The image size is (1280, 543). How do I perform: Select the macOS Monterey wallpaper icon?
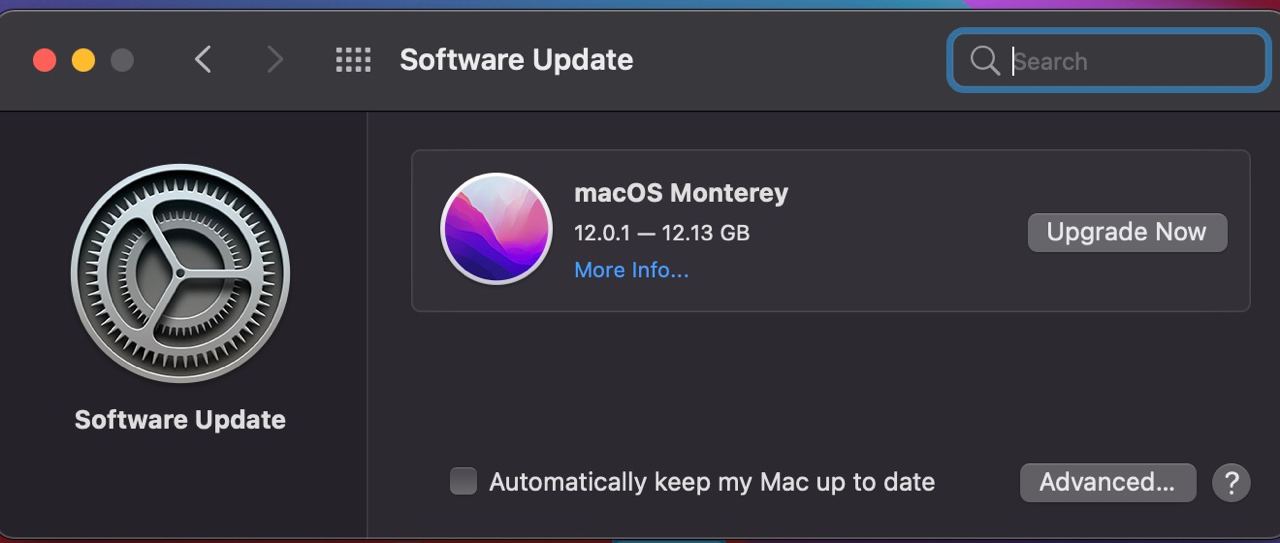(496, 228)
